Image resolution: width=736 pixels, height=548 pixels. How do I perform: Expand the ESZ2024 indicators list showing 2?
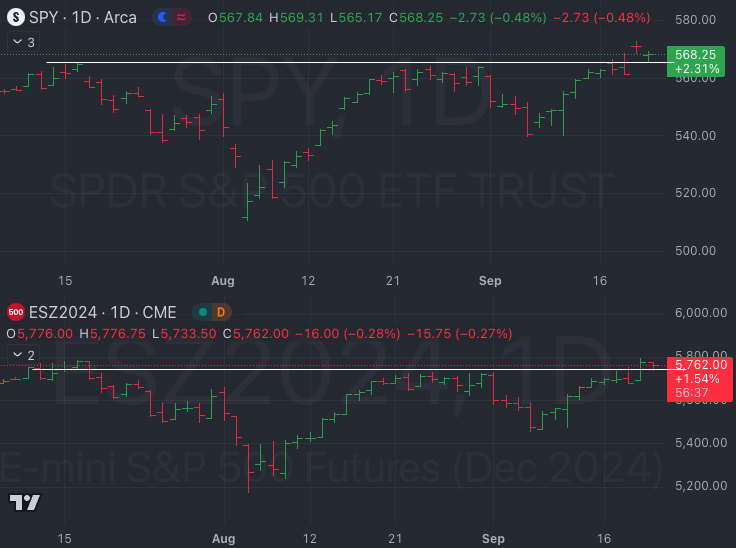click(23, 355)
